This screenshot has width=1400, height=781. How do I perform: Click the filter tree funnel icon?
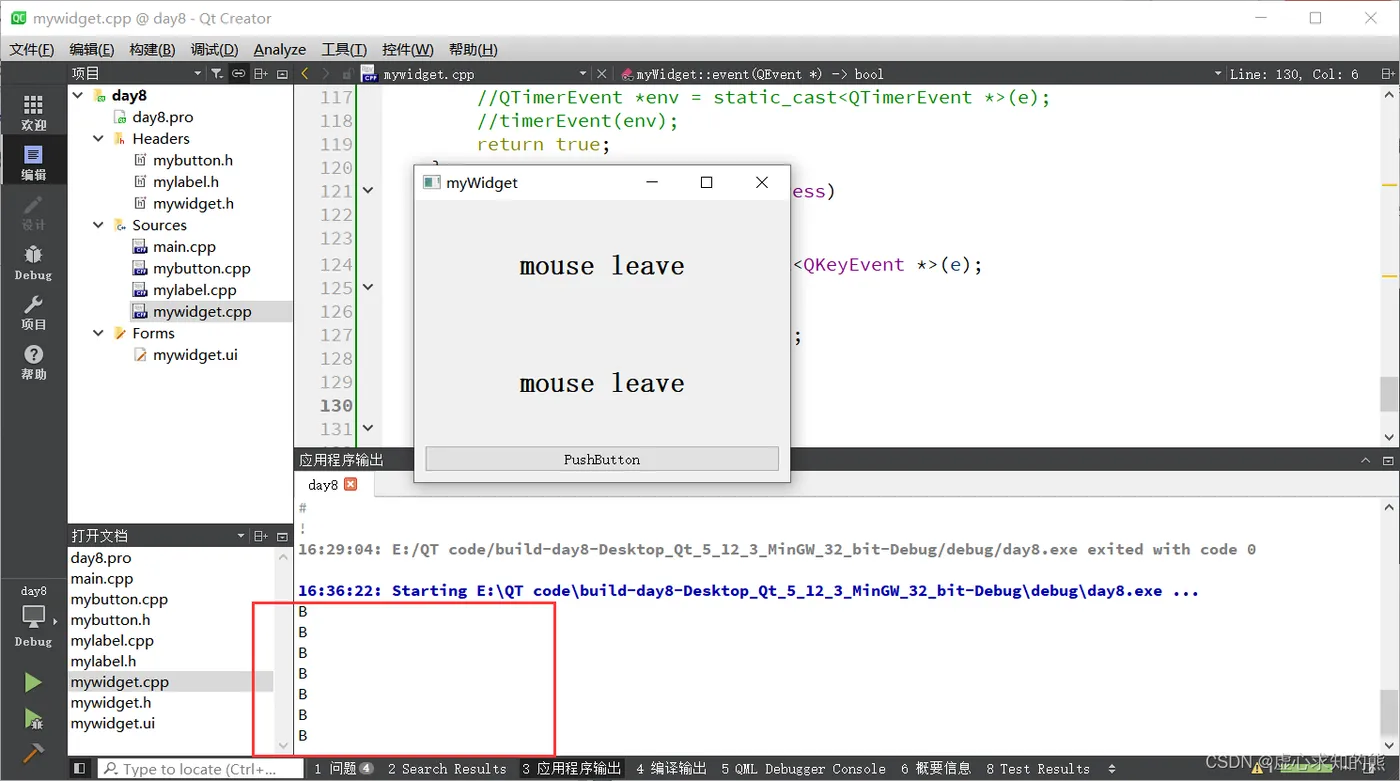(216, 73)
